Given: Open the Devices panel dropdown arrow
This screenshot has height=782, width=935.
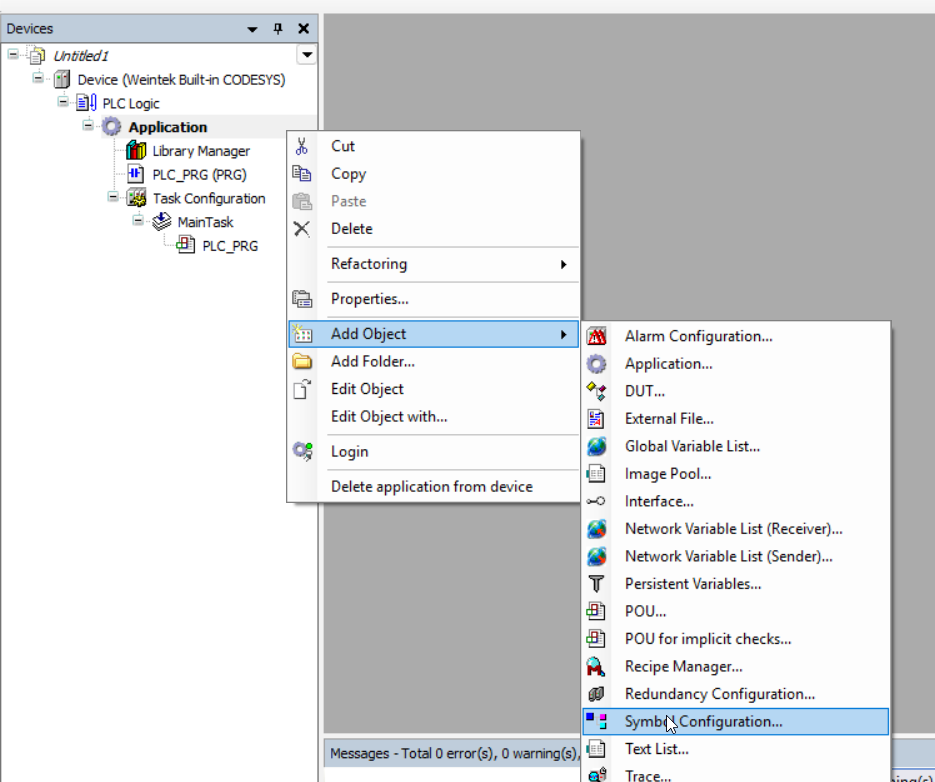Looking at the screenshot, I should click(x=253, y=29).
